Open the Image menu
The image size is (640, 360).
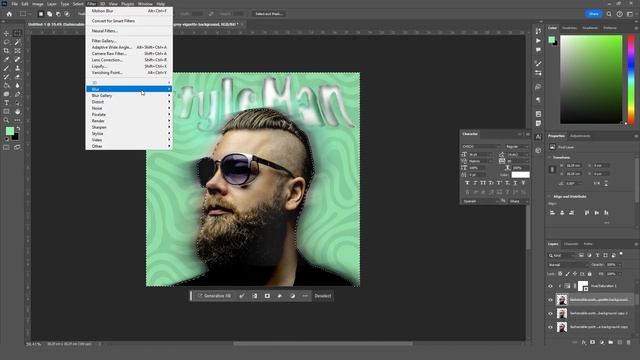tap(38, 4)
